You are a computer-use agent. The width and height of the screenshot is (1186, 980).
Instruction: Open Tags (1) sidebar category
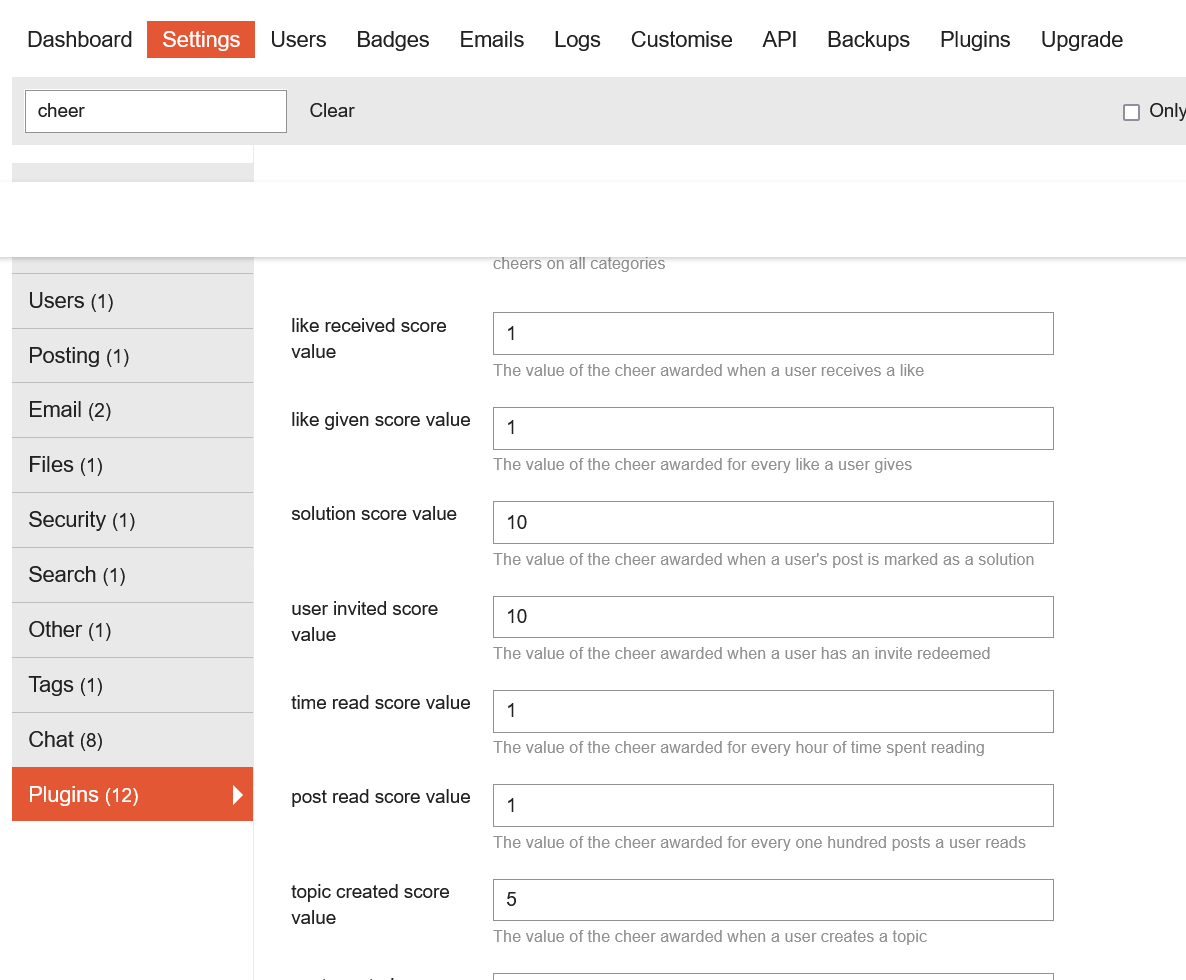132,685
